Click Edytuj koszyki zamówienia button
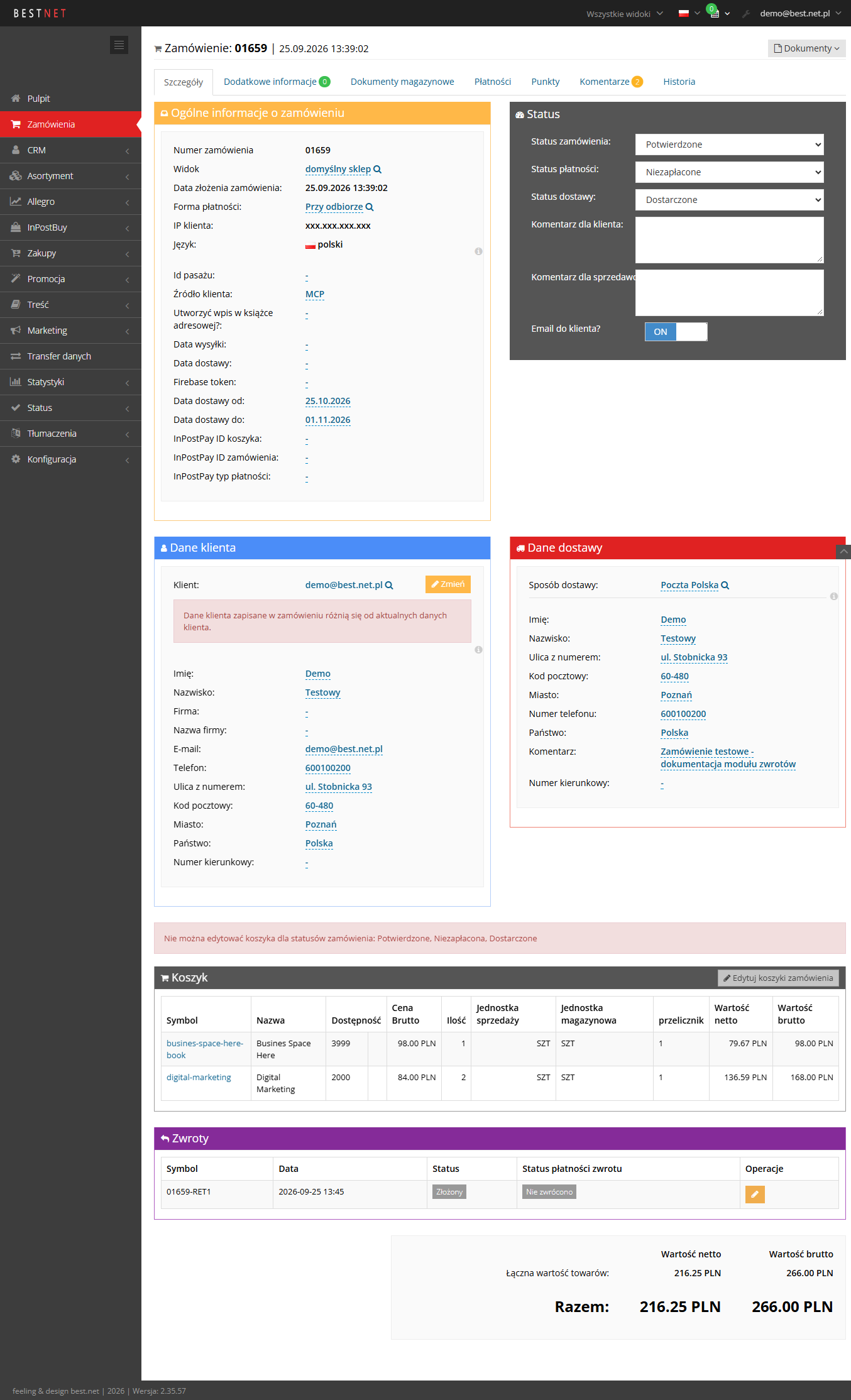Screen dimensions: 851x1400 (x=778, y=978)
